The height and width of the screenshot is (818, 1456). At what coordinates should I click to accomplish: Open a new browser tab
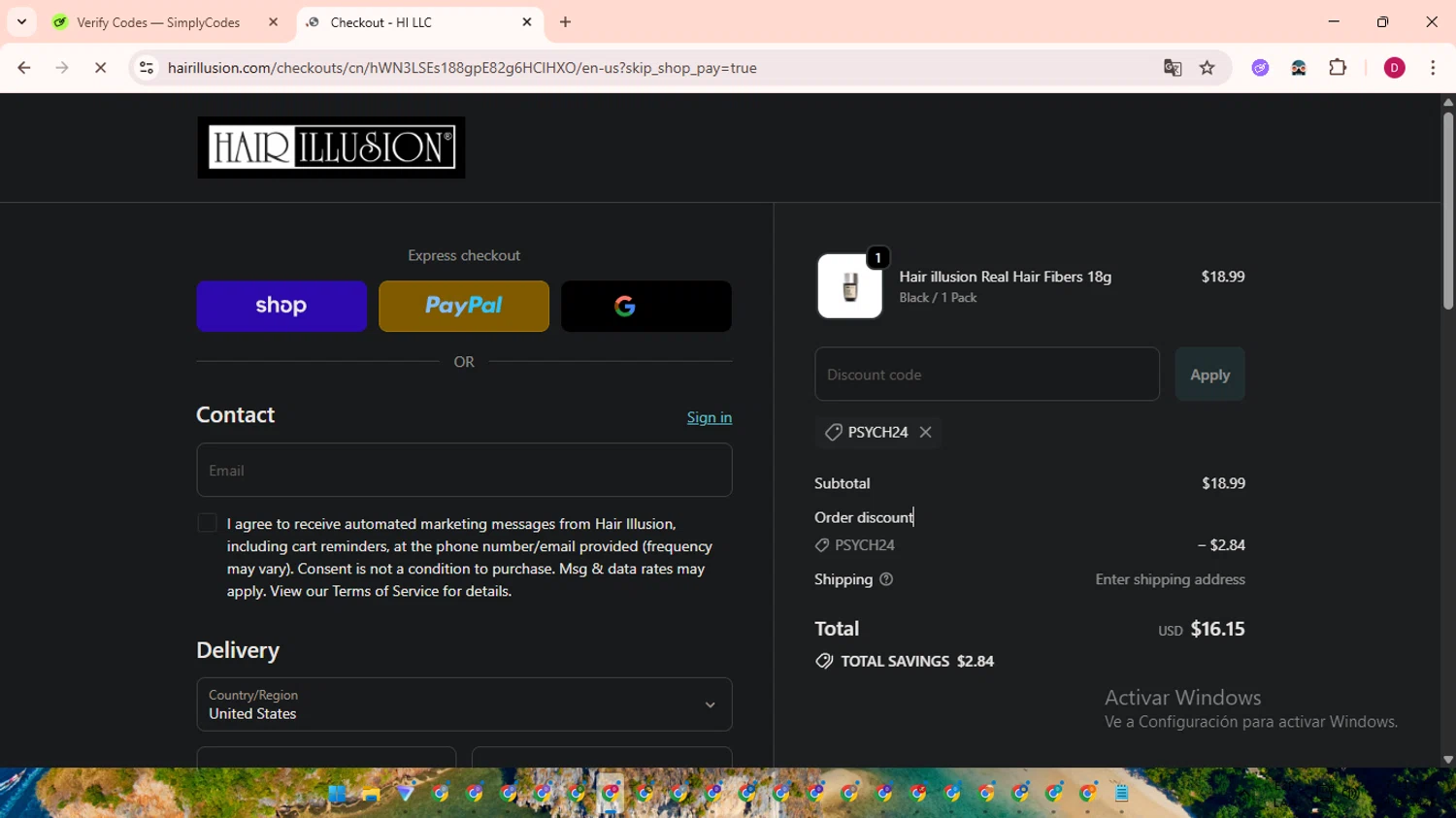pos(566,22)
